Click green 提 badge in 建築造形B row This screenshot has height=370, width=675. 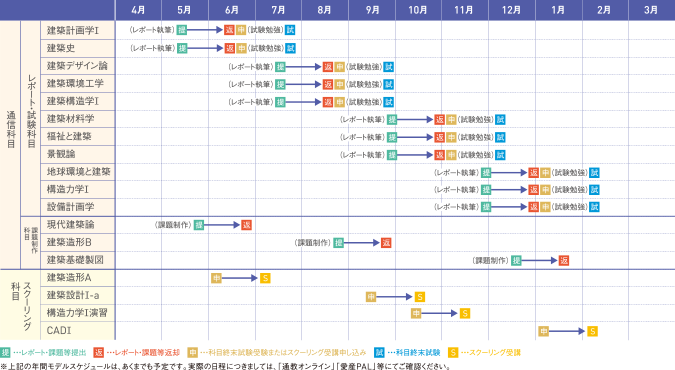coord(339,243)
